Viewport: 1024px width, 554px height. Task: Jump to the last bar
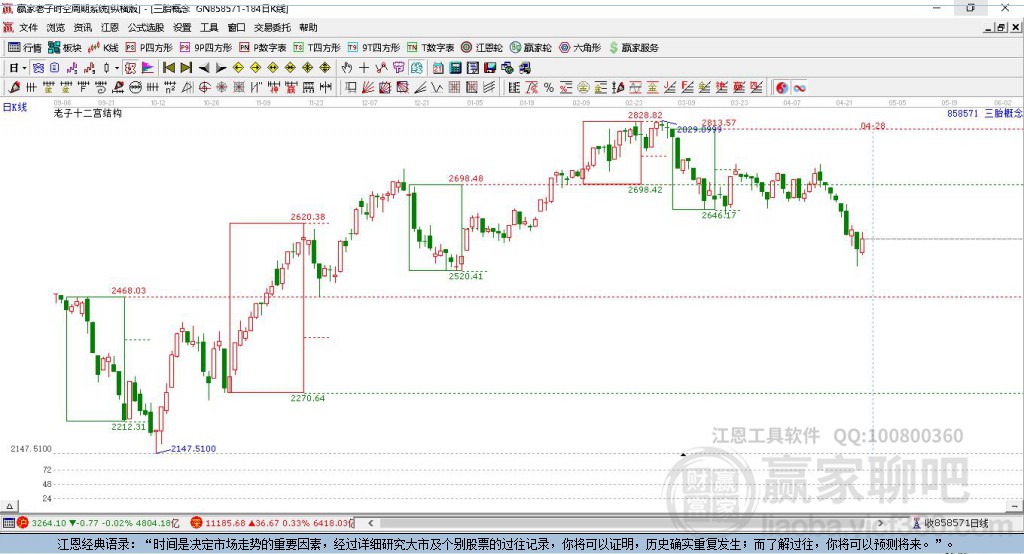(186, 68)
